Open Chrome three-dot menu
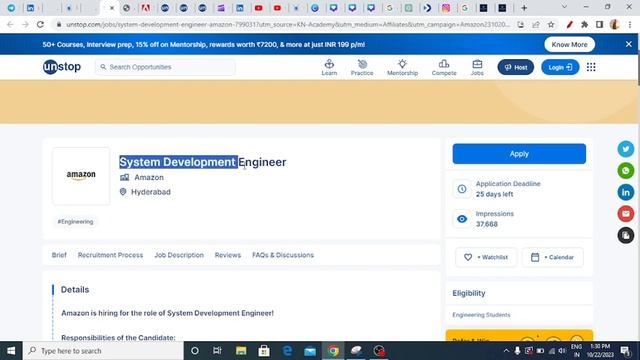The height and width of the screenshot is (360, 640). click(630, 24)
